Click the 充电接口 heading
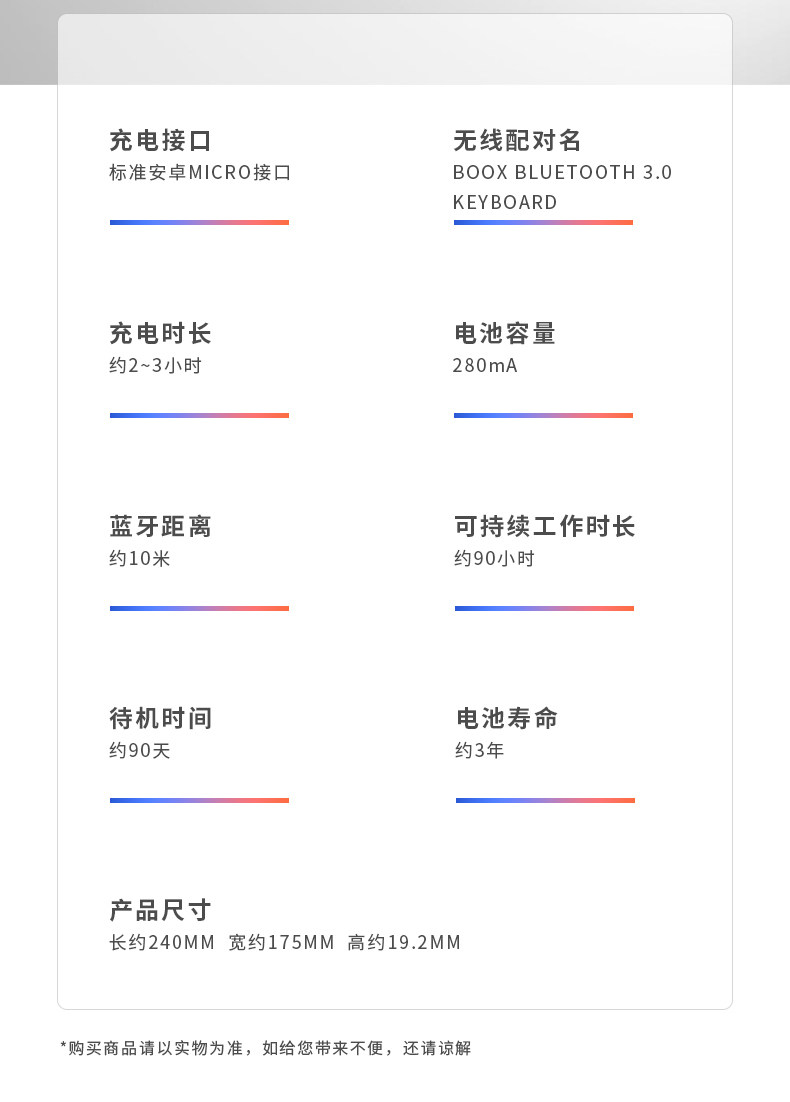This screenshot has height=1102, width=790. [160, 140]
